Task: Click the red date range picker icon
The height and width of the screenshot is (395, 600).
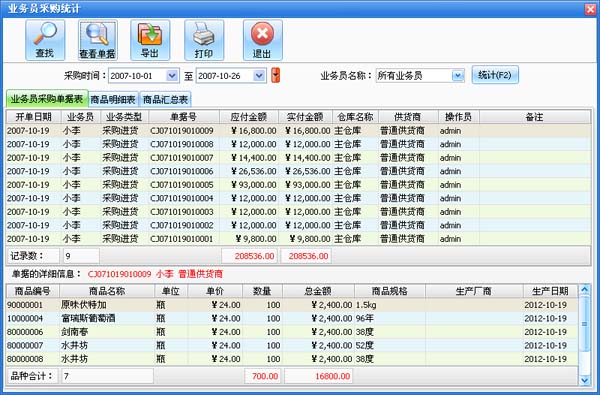Action: click(x=276, y=75)
